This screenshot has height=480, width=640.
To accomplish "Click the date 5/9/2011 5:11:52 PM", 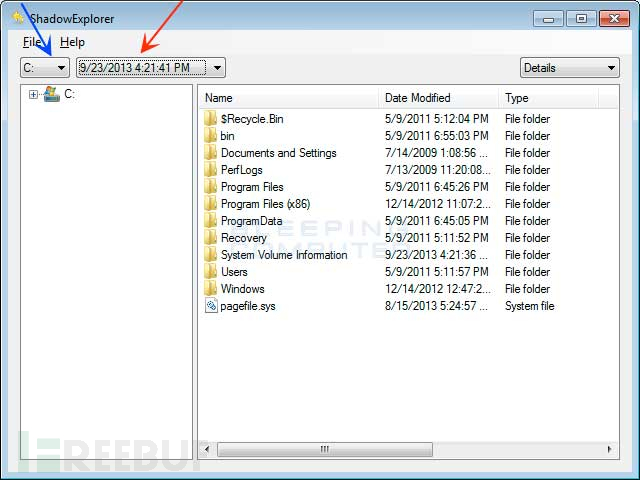I will [437, 238].
